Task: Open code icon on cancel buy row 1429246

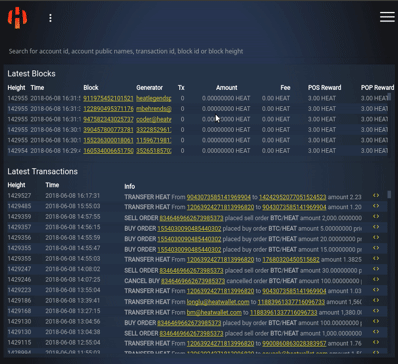Action: (x=376, y=279)
